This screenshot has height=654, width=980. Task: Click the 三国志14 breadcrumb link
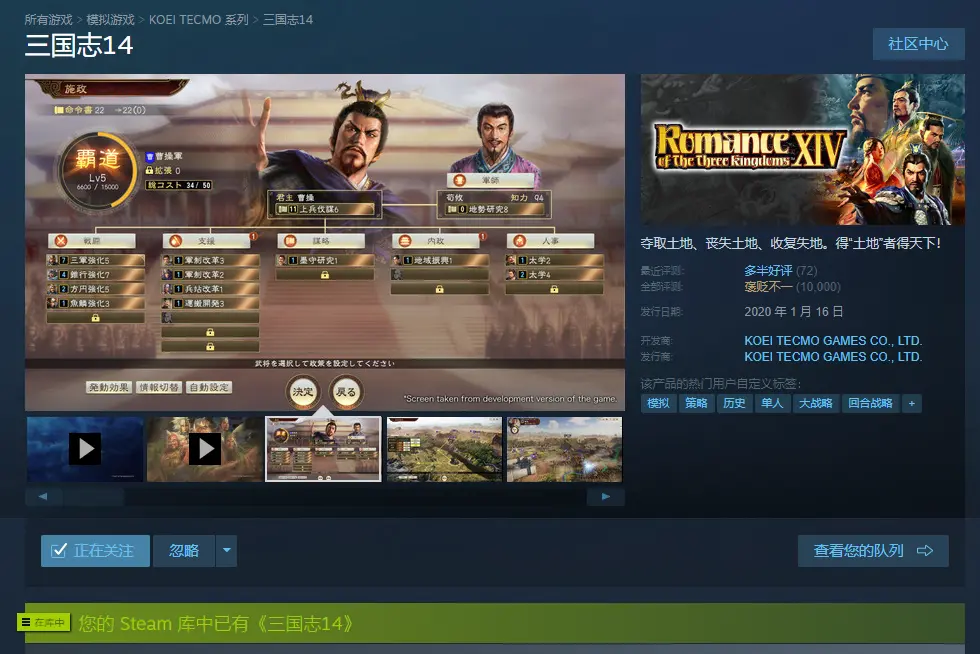click(288, 19)
